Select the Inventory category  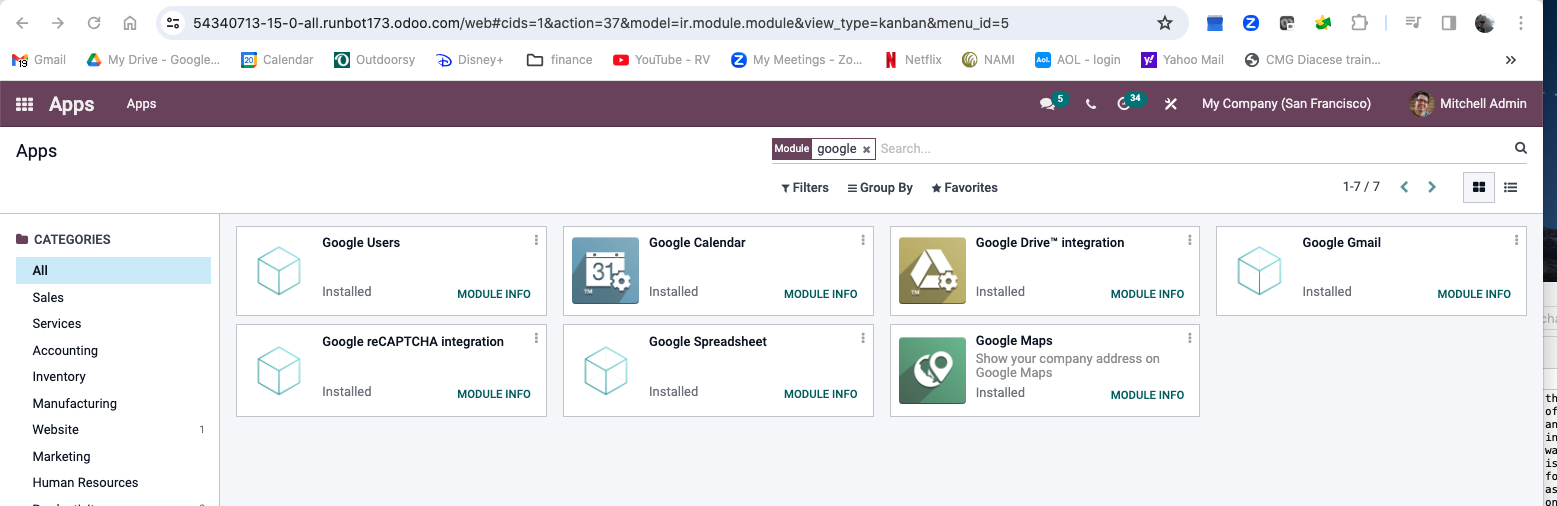pos(113,377)
